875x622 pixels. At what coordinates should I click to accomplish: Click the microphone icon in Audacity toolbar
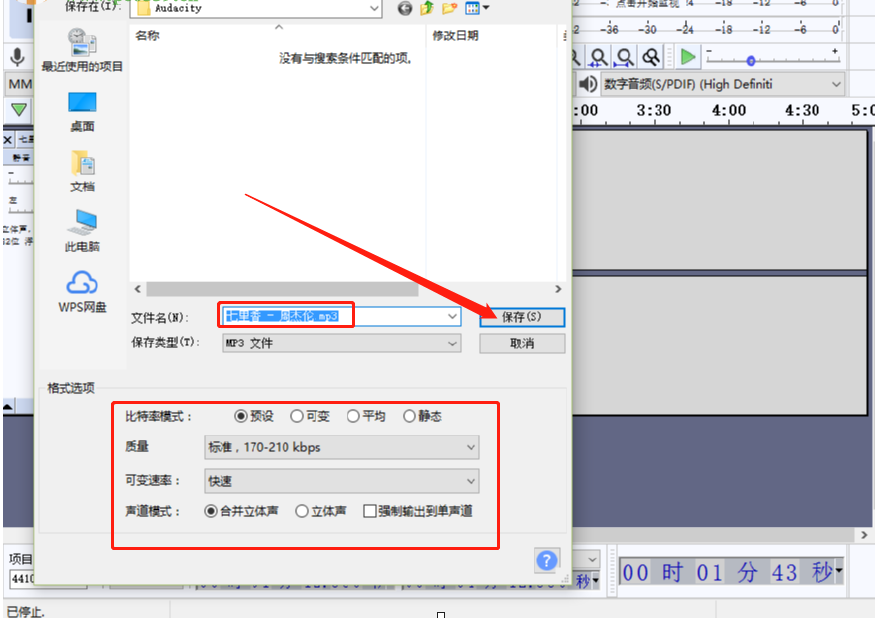coord(17,56)
